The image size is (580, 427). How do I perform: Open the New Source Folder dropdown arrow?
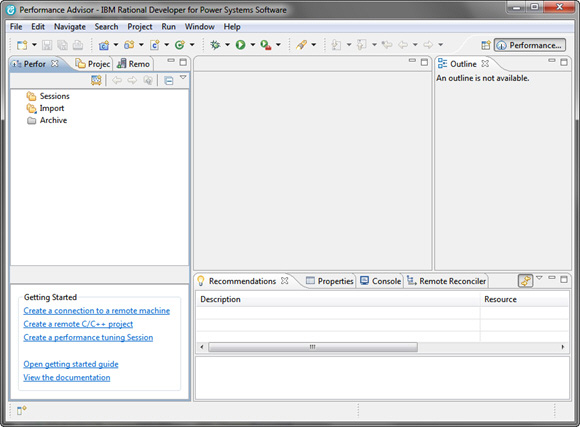141,45
